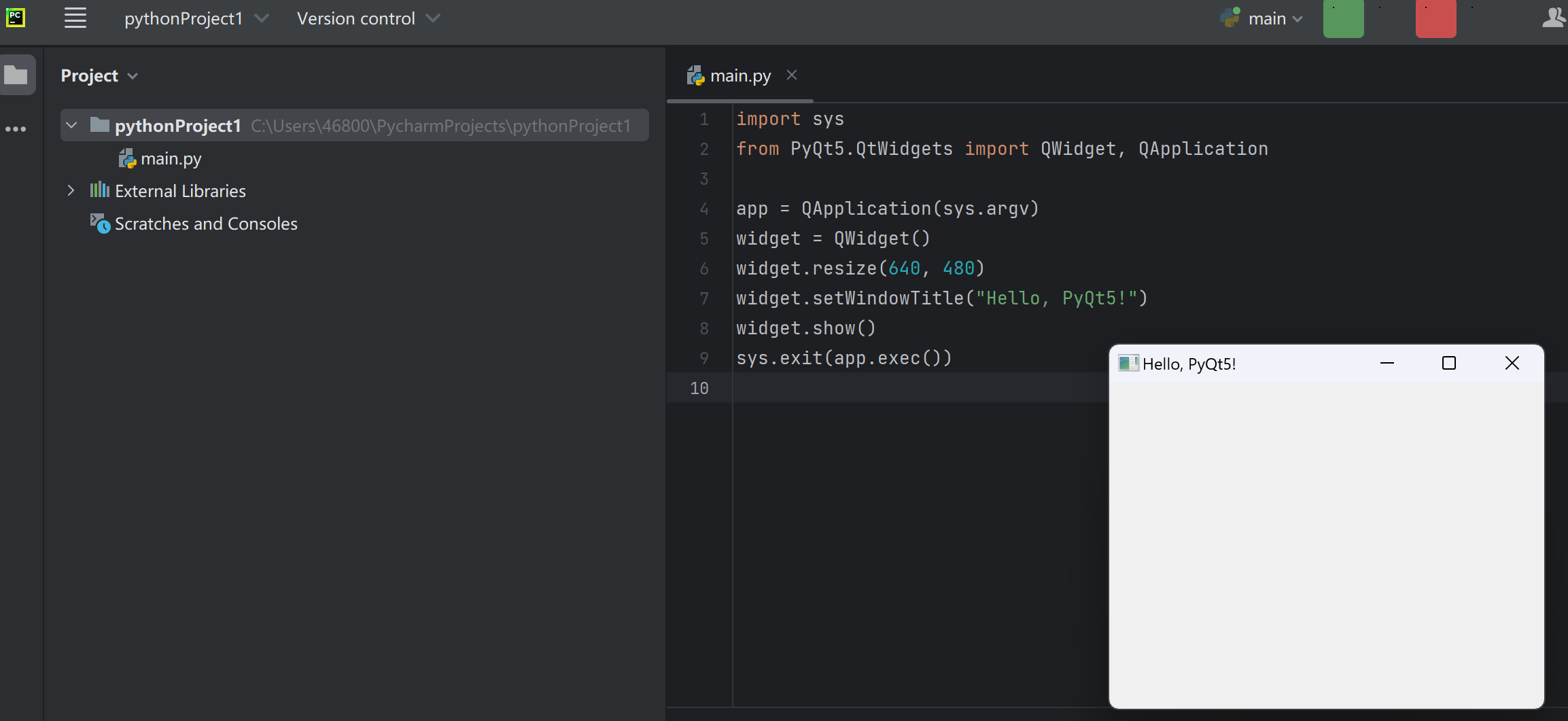The width and height of the screenshot is (1568, 721).
Task: Open Project view options dropdown
Action: point(99,76)
